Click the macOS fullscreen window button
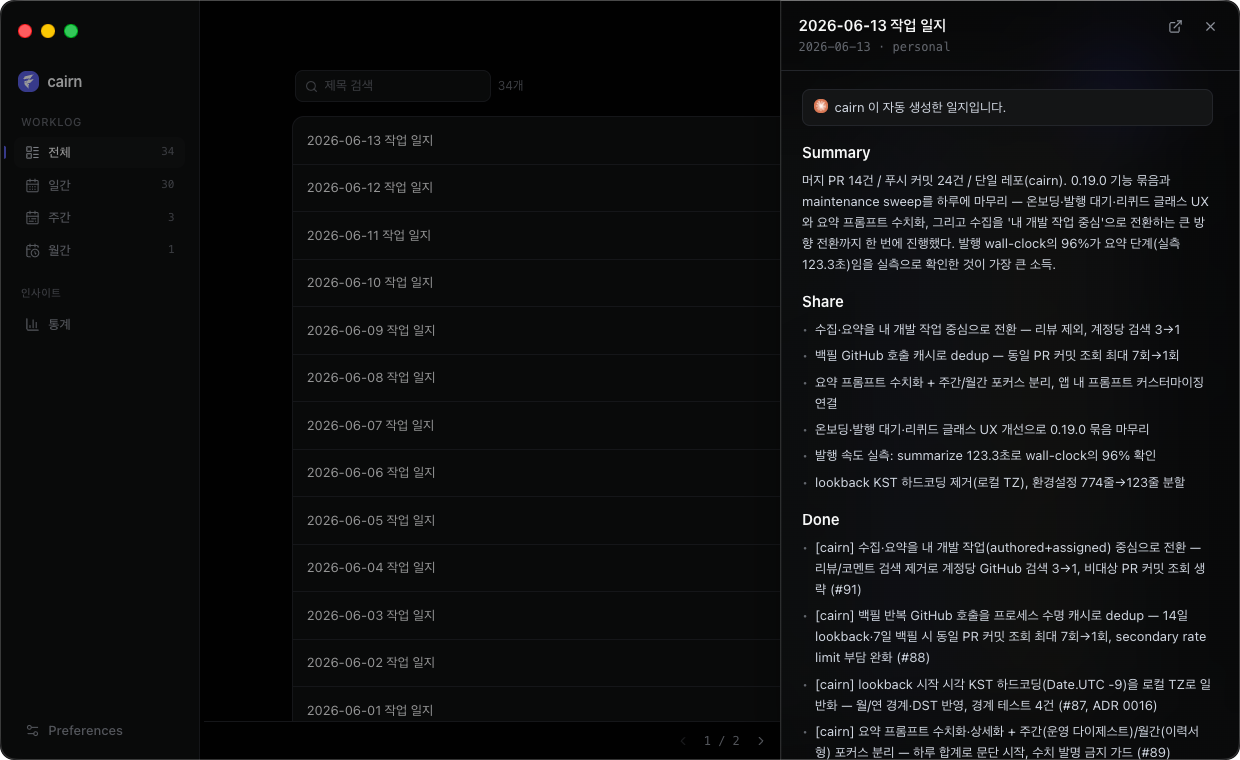Viewport: 1240px width, 760px height. coord(71,31)
